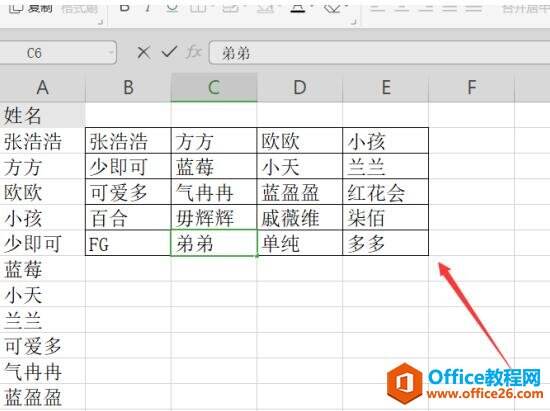This screenshot has width=550, height=411.
Task: Open the clipboard group dialog launcher
Action: tap(100, 22)
